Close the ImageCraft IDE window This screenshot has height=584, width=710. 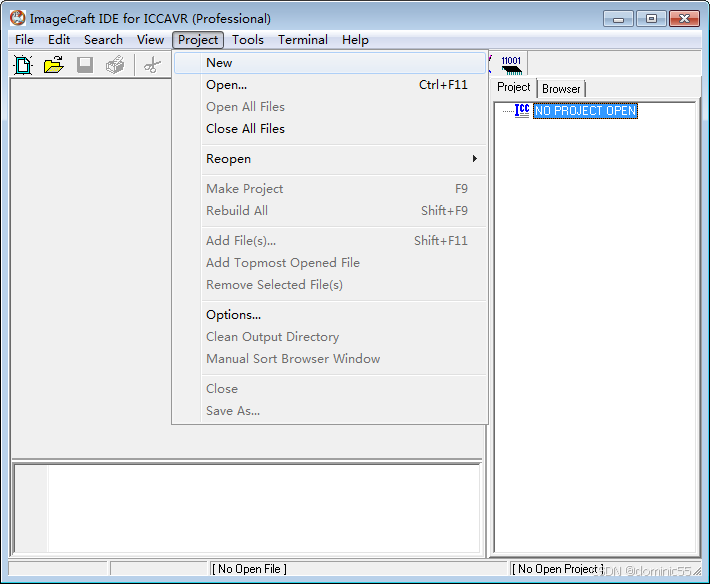(x=685, y=19)
